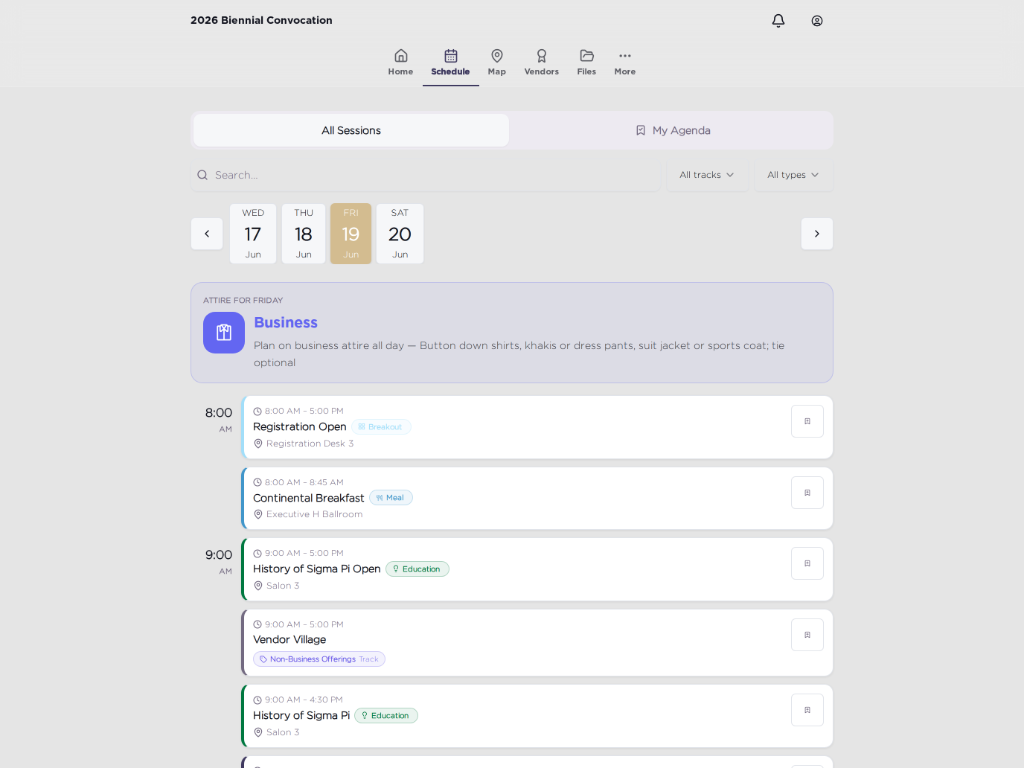Viewport: 1024px width, 768px height.
Task: Open the Files tab
Action: pos(586,63)
